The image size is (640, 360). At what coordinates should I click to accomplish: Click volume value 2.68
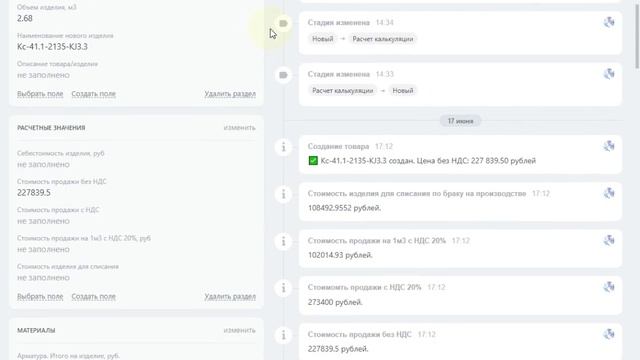pyautogui.click(x=24, y=18)
